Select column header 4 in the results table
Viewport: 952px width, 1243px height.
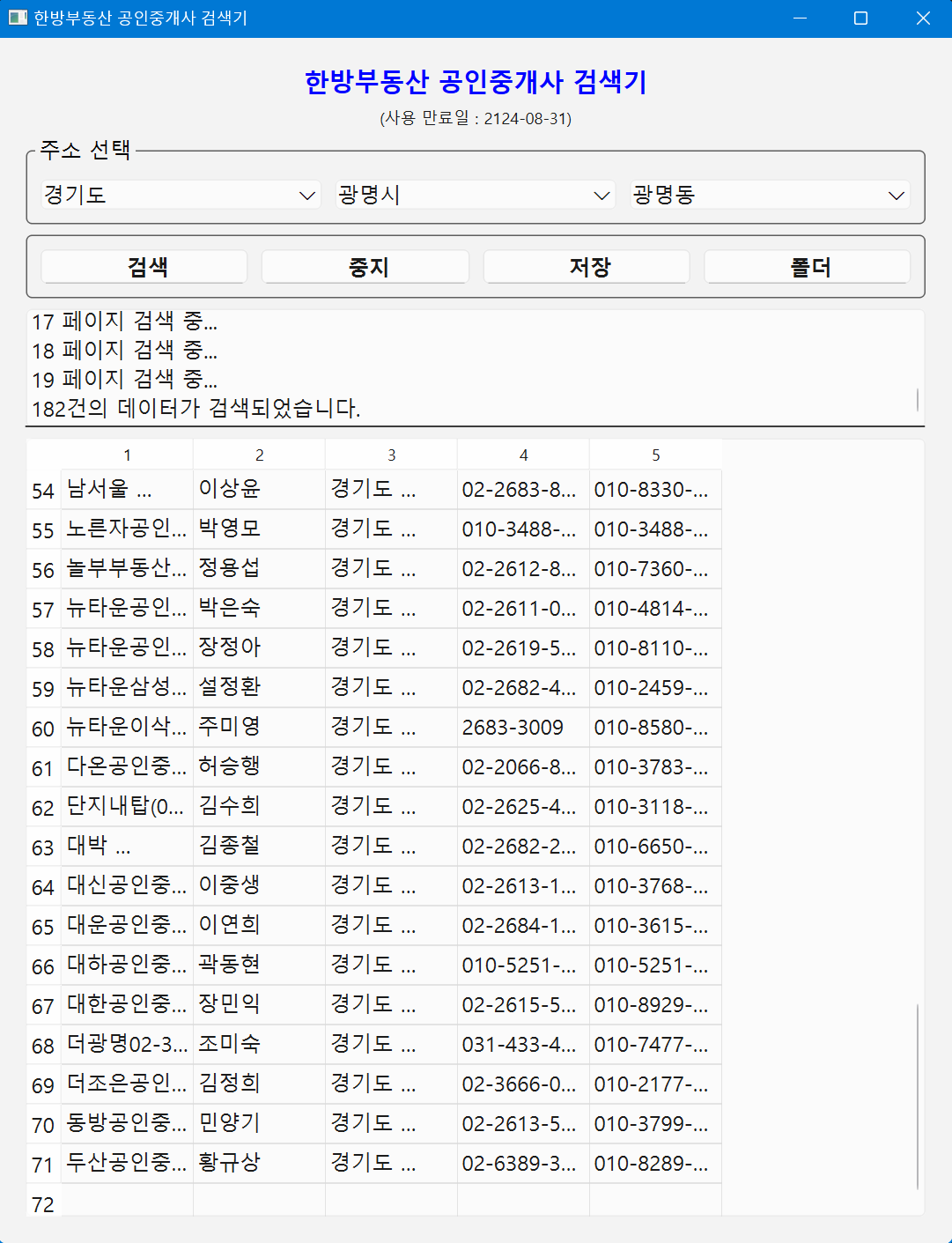(523, 454)
